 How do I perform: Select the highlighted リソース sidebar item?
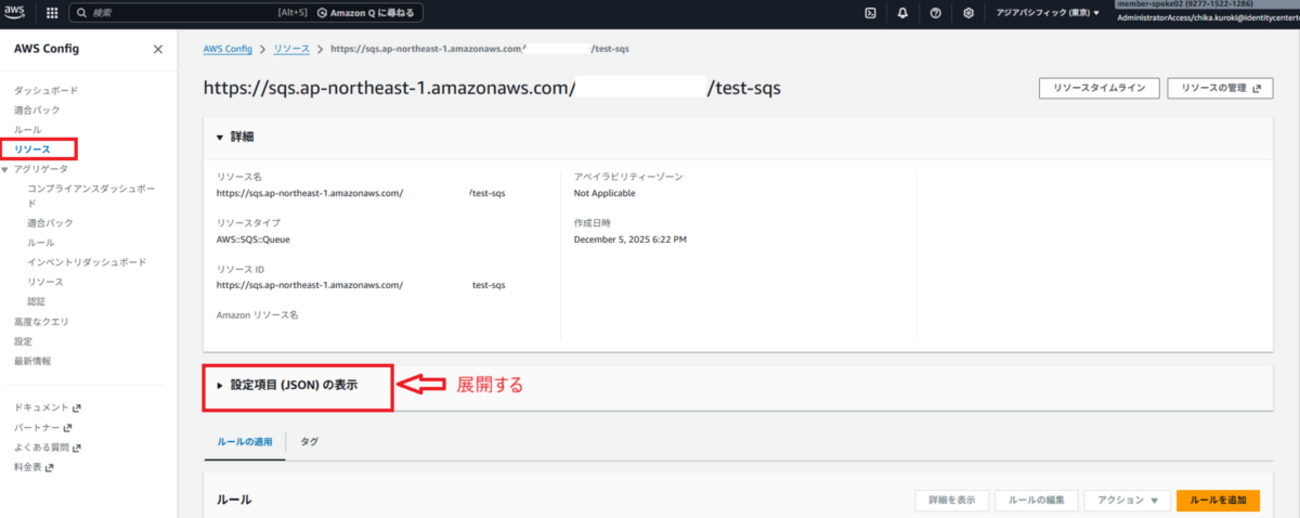point(32,149)
